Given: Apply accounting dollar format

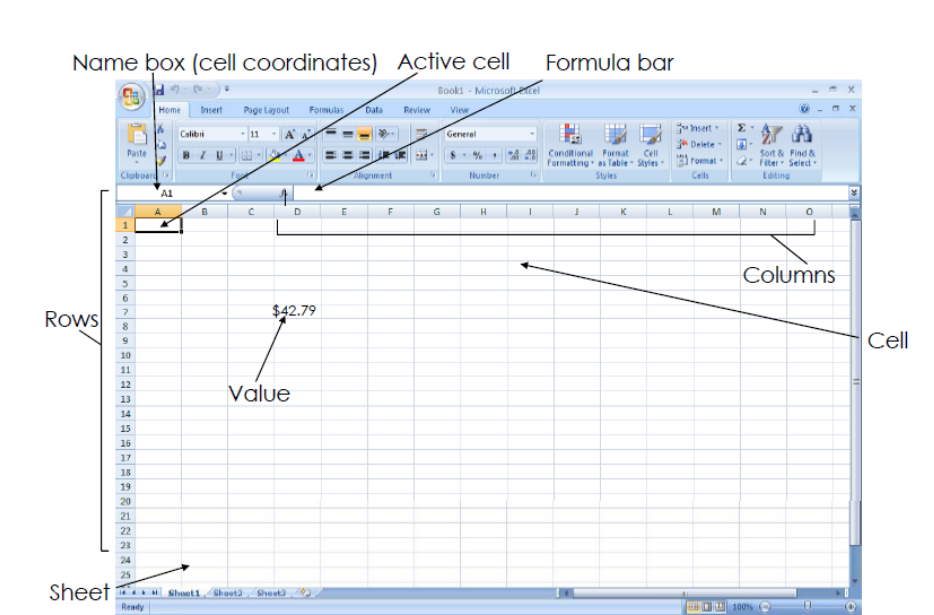Looking at the screenshot, I should click(453, 156).
